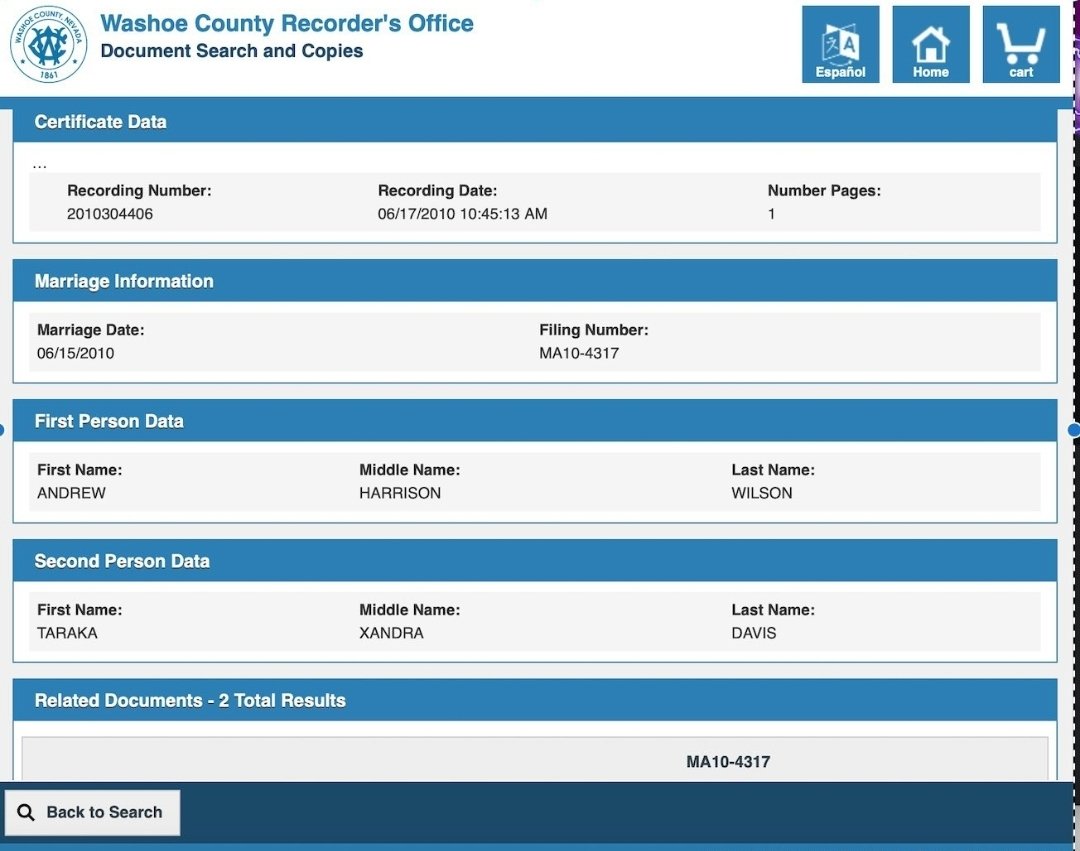The width and height of the screenshot is (1080, 851).
Task: Select the Number Pages value 1
Action: pyautogui.click(x=771, y=214)
